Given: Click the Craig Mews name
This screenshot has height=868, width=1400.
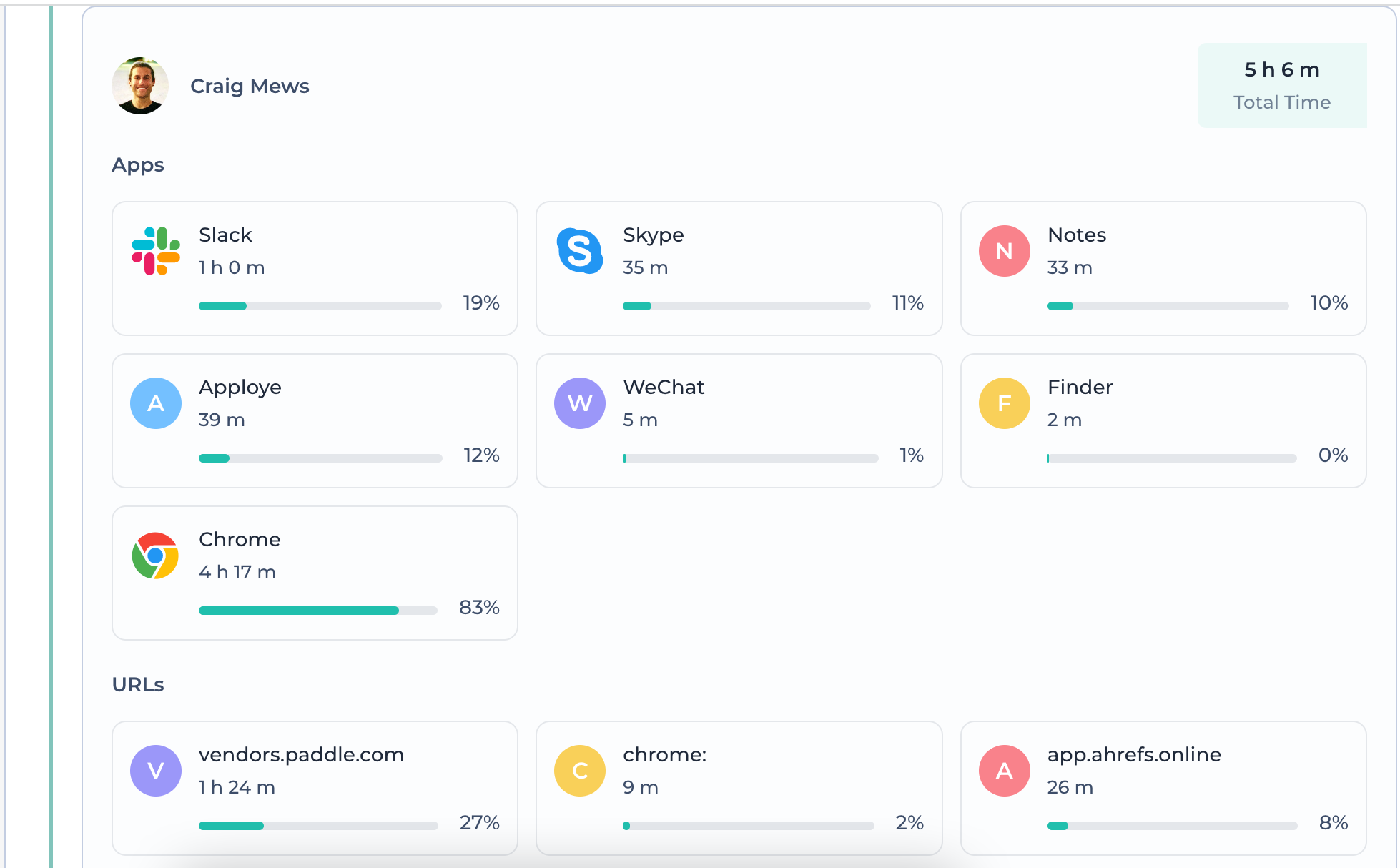Looking at the screenshot, I should 250,86.
